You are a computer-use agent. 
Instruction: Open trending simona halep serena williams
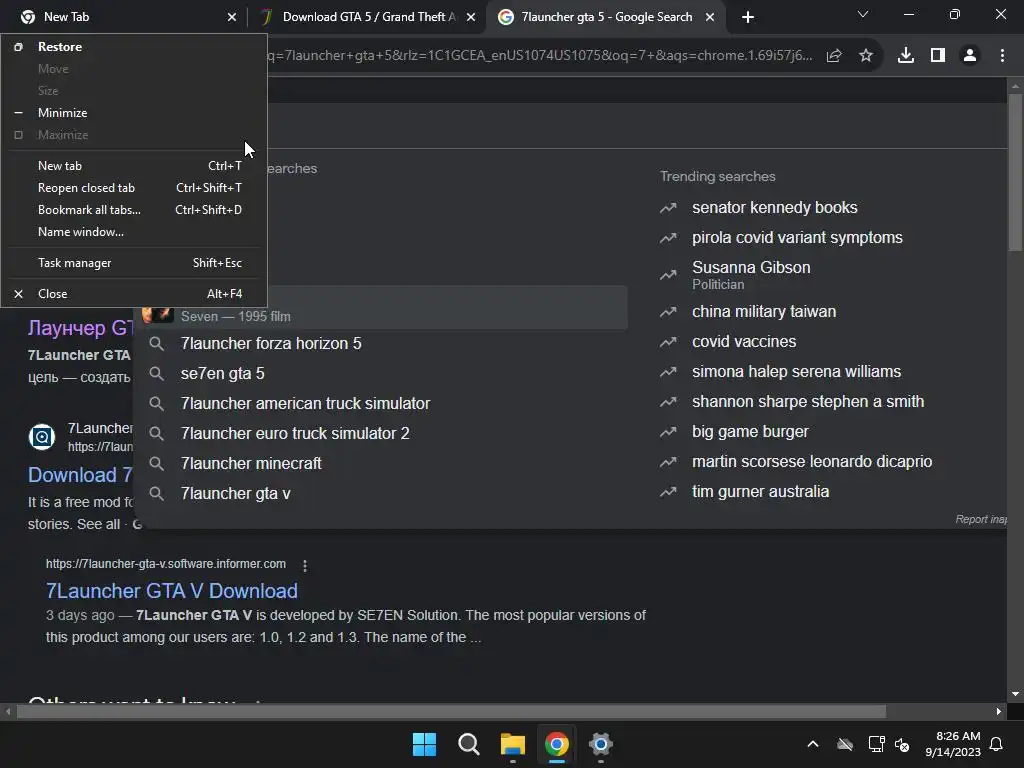[797, 372]
